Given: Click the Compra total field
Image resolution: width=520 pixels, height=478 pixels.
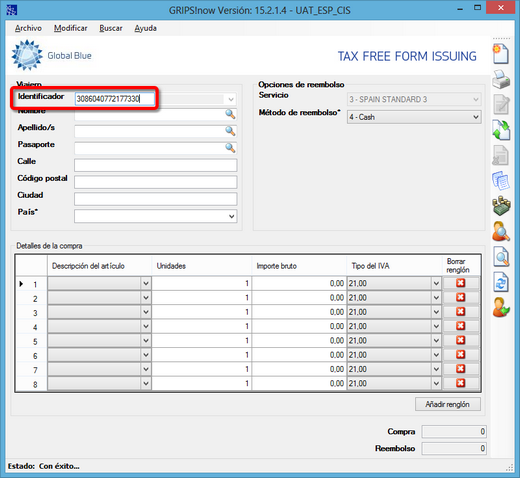Looking at the screenshot, I should 454,432.
